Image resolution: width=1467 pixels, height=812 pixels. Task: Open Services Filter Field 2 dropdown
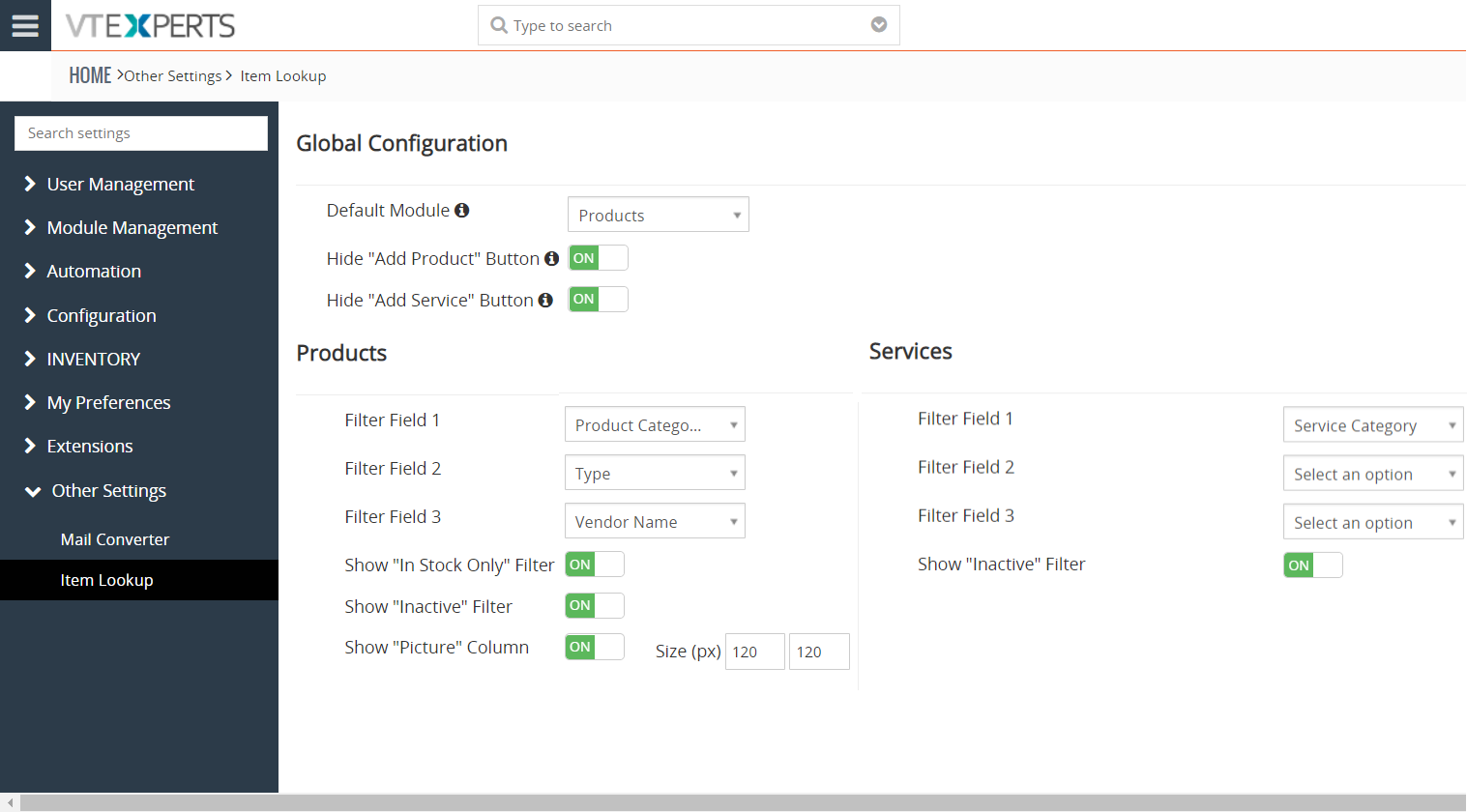coord(1373,474)
